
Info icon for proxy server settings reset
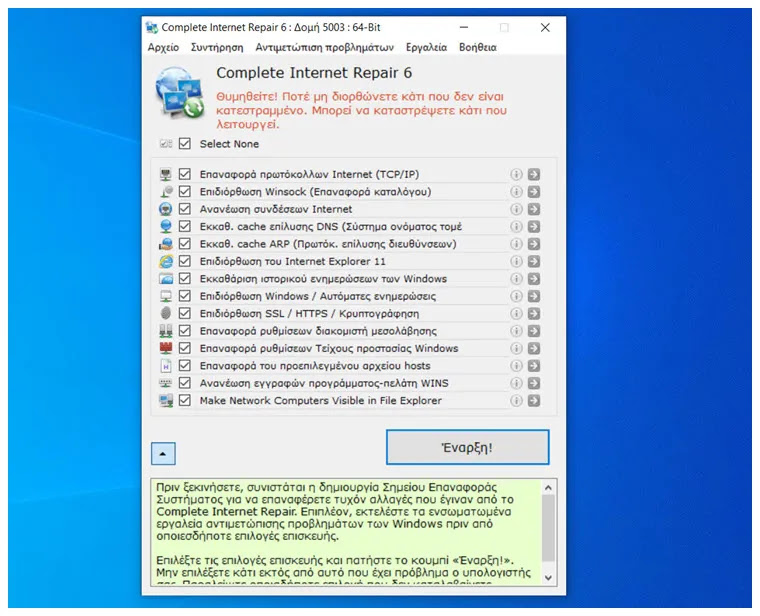(x=516, y=331)
